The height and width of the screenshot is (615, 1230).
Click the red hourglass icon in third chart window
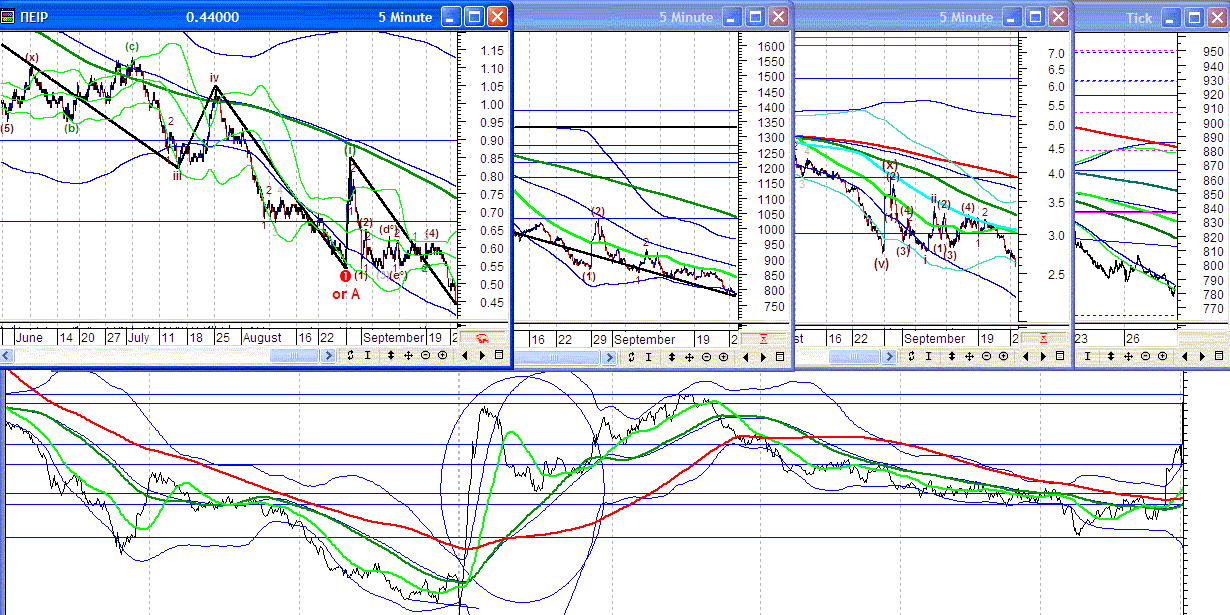pyautogui.click(x=1045, y=339)
